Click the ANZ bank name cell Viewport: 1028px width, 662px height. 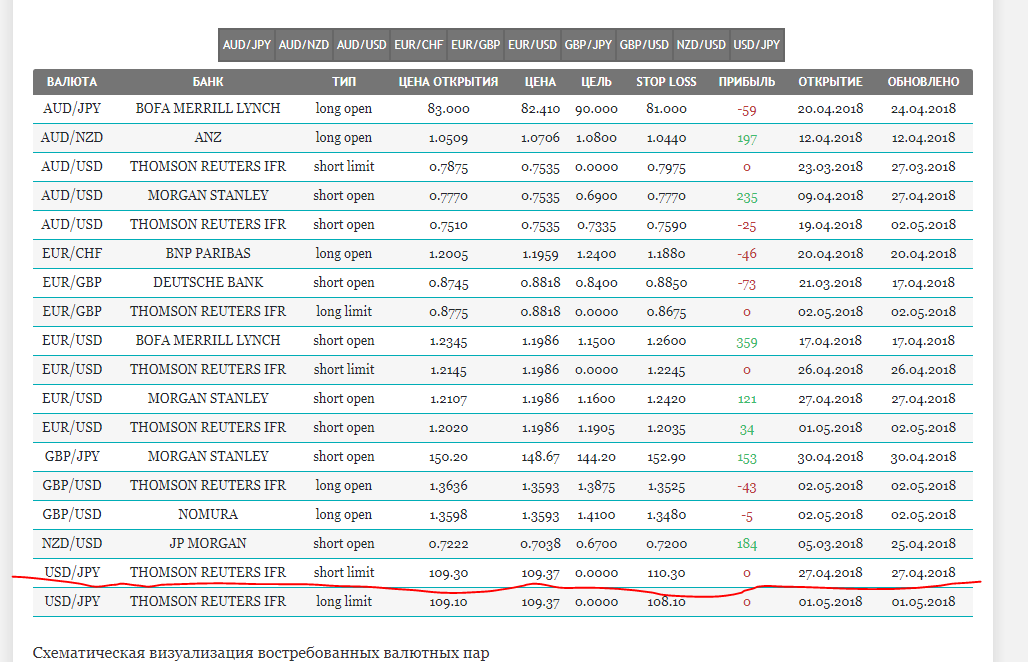click(208, 138)
